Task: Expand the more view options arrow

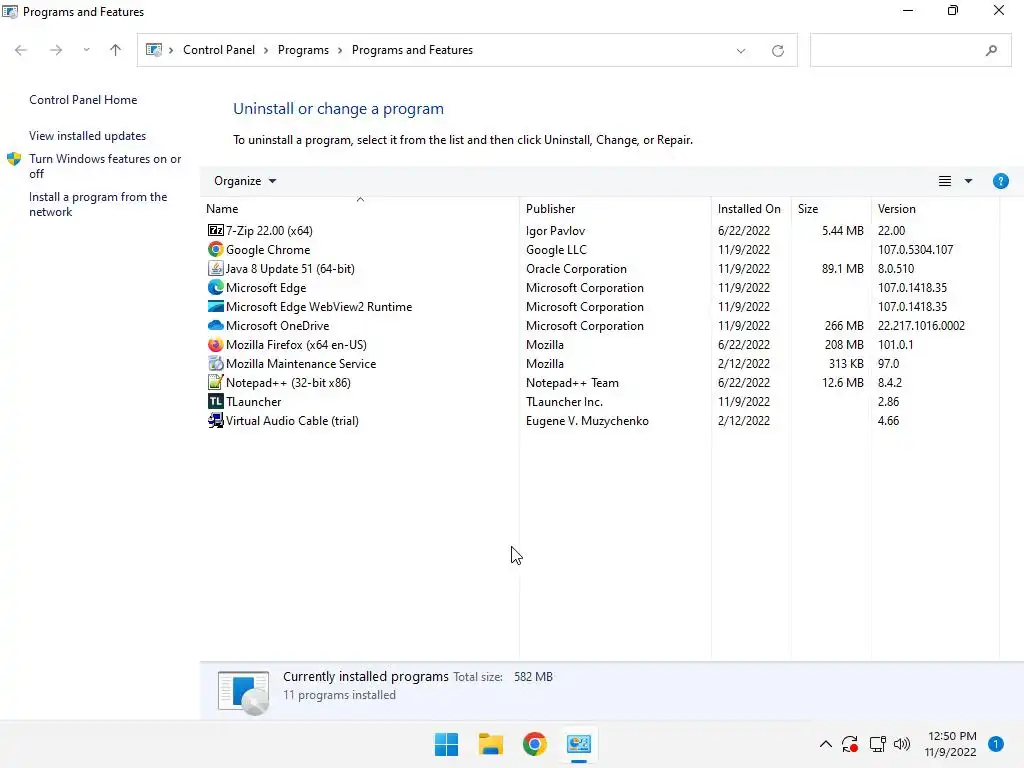Action: (x=968, y=181)
